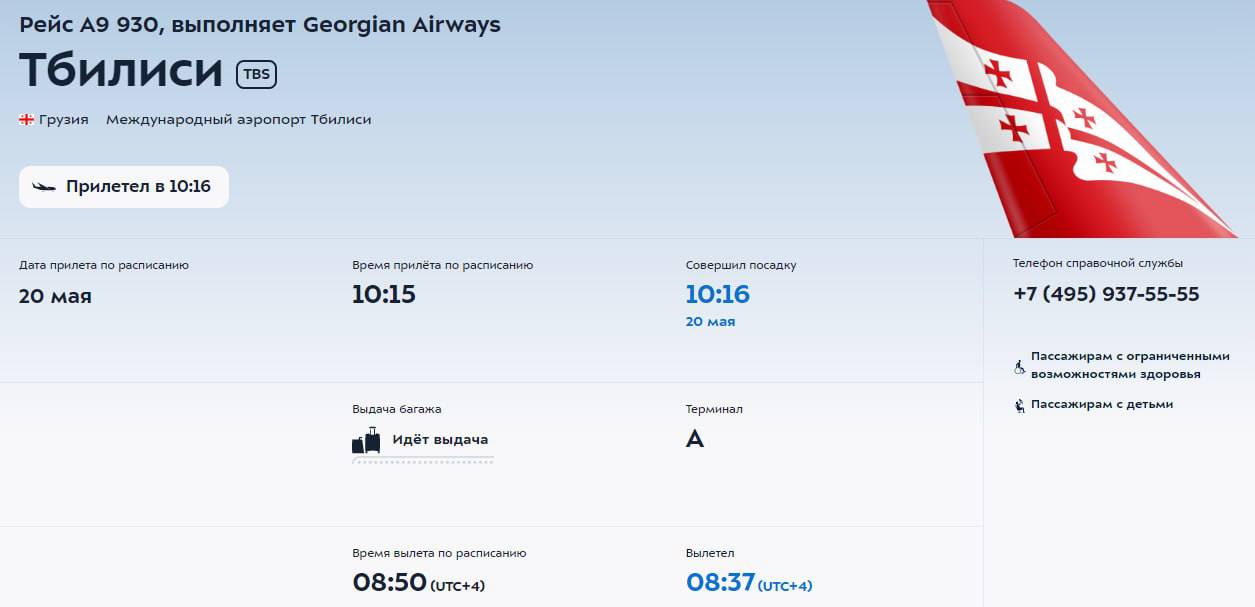Click the Прилетел в 10:16 status badge

click(x=124, y=187)
